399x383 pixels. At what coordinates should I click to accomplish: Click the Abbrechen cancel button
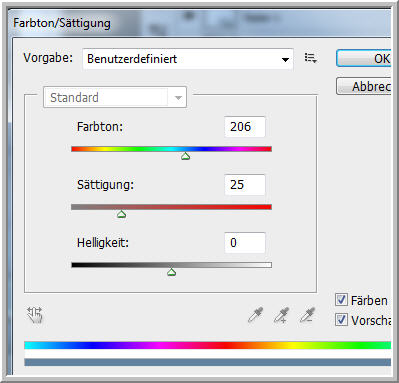(363, 86)
